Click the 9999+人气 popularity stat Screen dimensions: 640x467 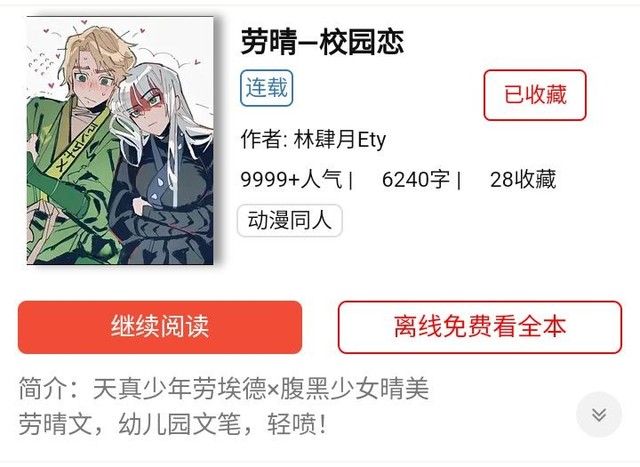coord(291,179)
